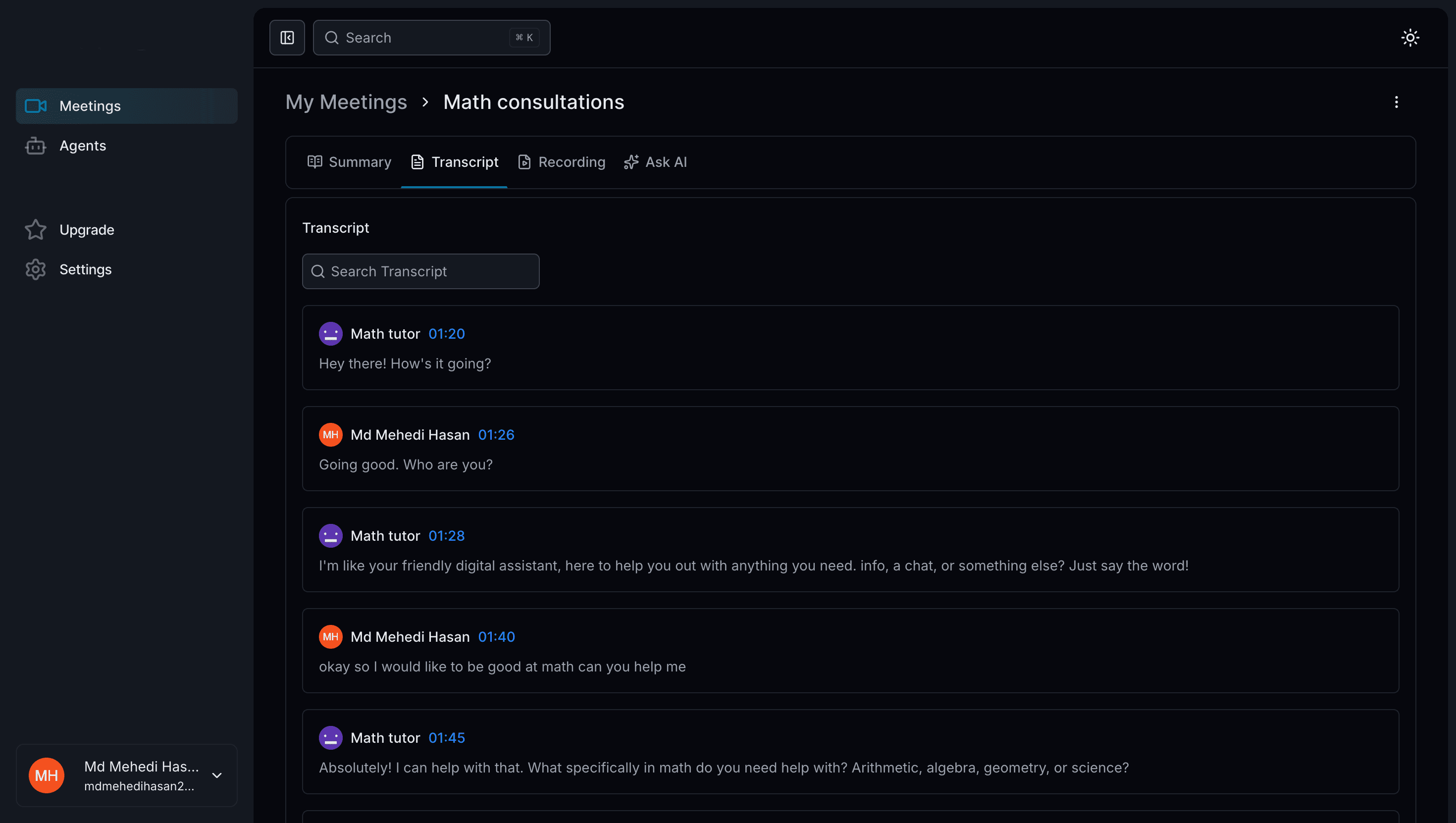This screenshot has width=1456, height=823.
Task: Click the Transcript document icon
Action: pos(417,162)
